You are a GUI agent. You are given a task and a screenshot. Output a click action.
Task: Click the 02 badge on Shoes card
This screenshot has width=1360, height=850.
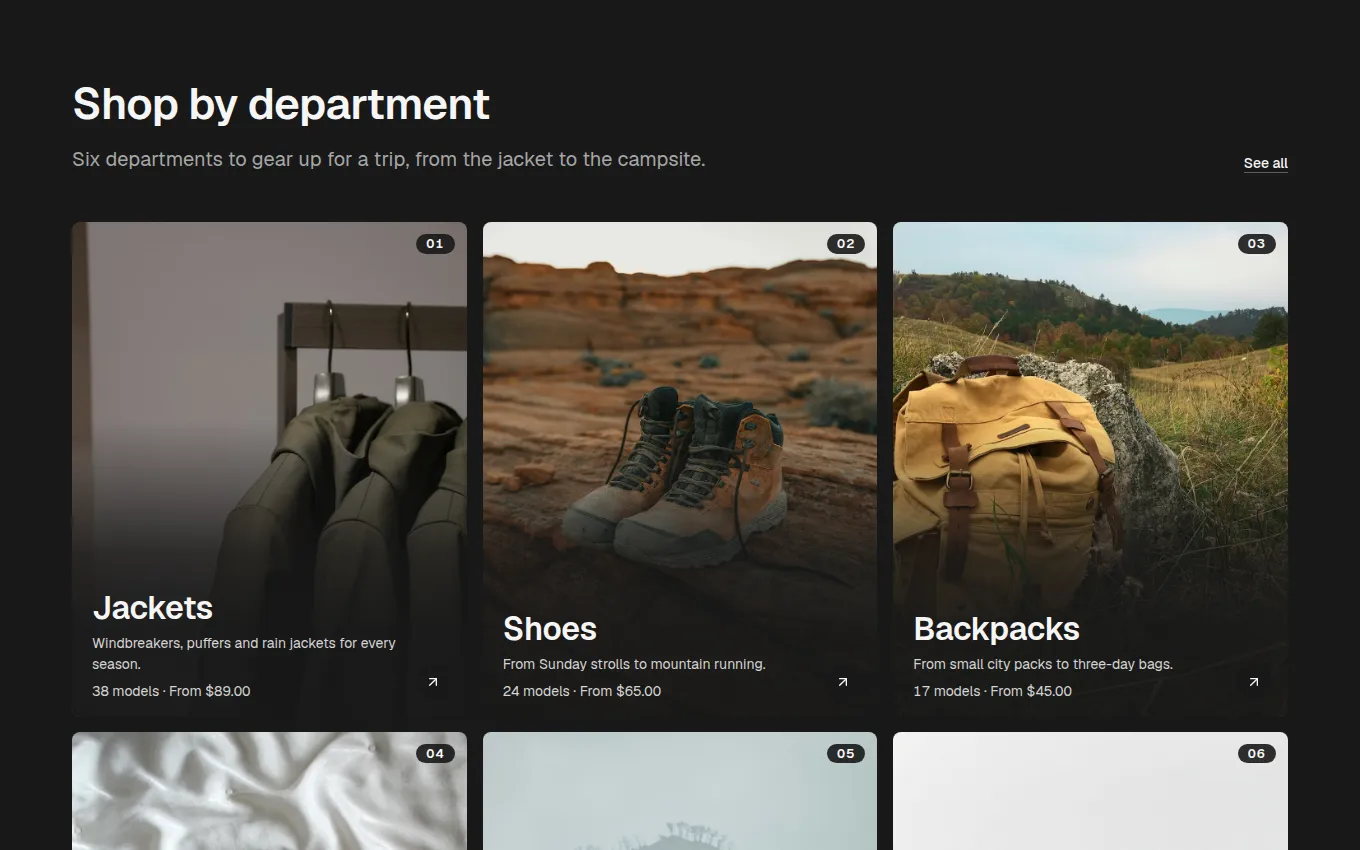(x=846, y=244)
